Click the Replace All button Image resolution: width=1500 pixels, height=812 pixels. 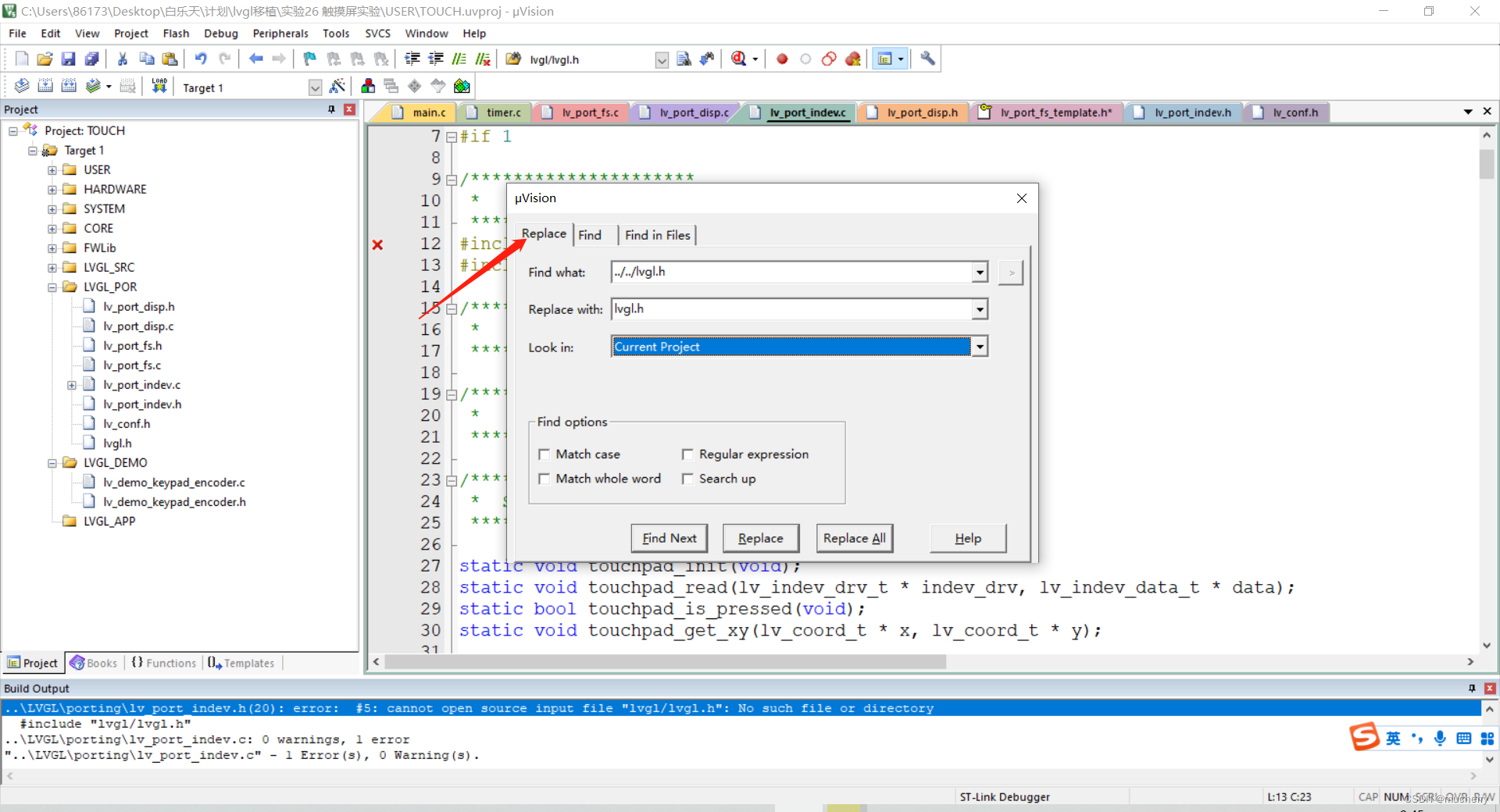854,538
